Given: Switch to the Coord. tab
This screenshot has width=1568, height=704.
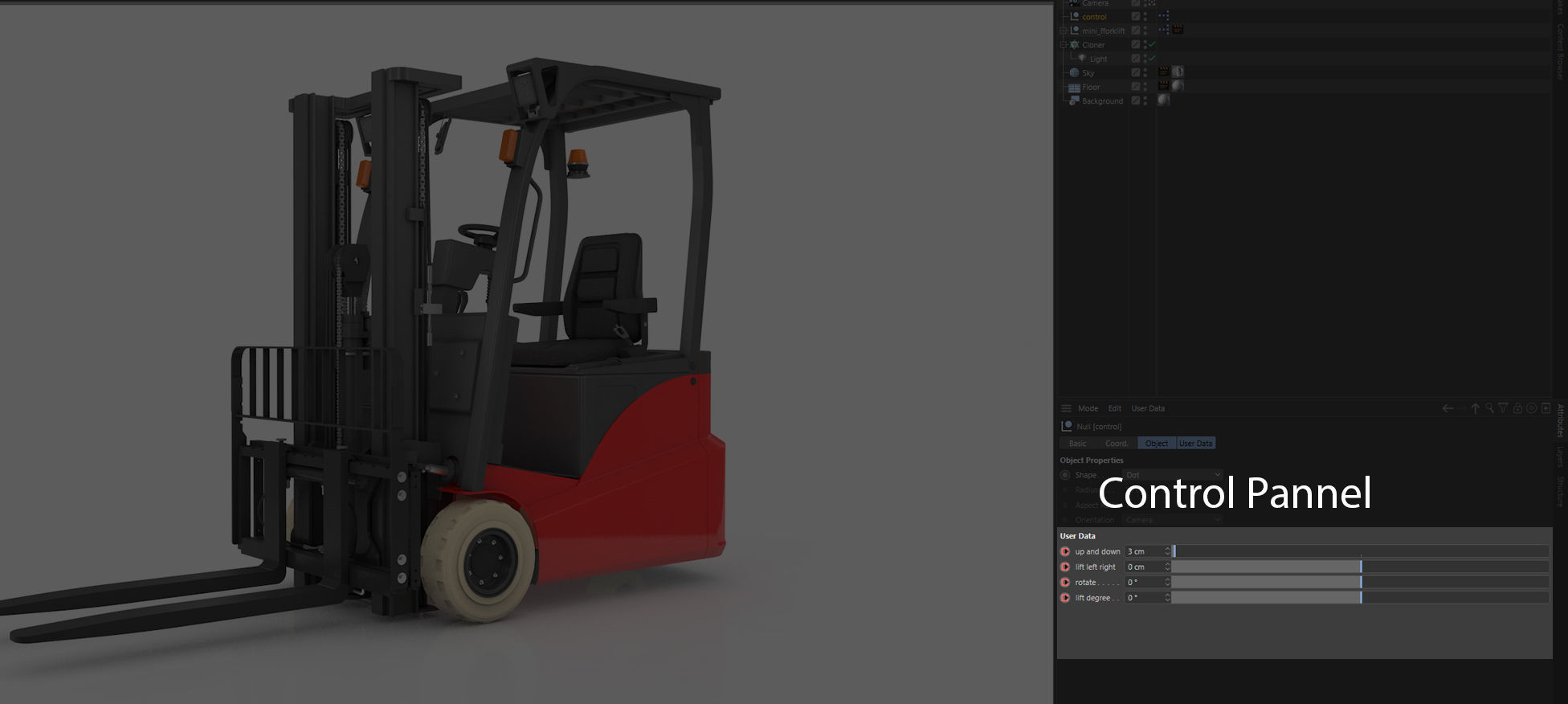Looking at the screenshot, I should point(1117,444).
